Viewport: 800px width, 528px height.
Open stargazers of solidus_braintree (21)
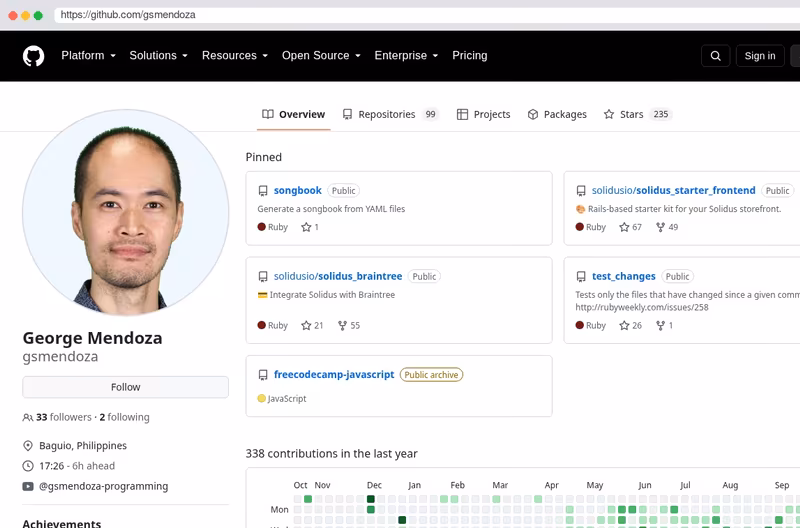coord(312,325)
